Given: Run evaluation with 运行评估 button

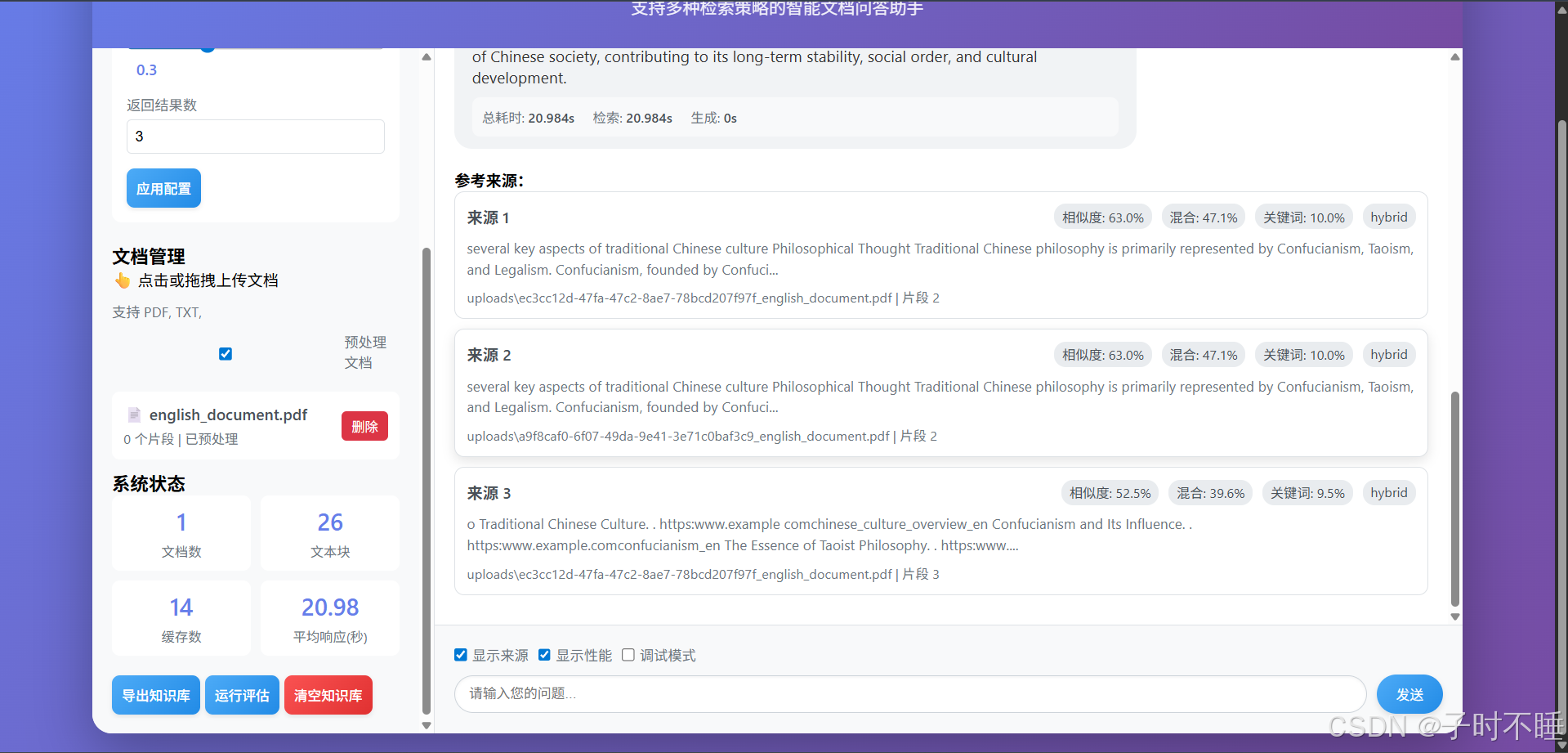Looking at the screenshot, I should (242, 695).
